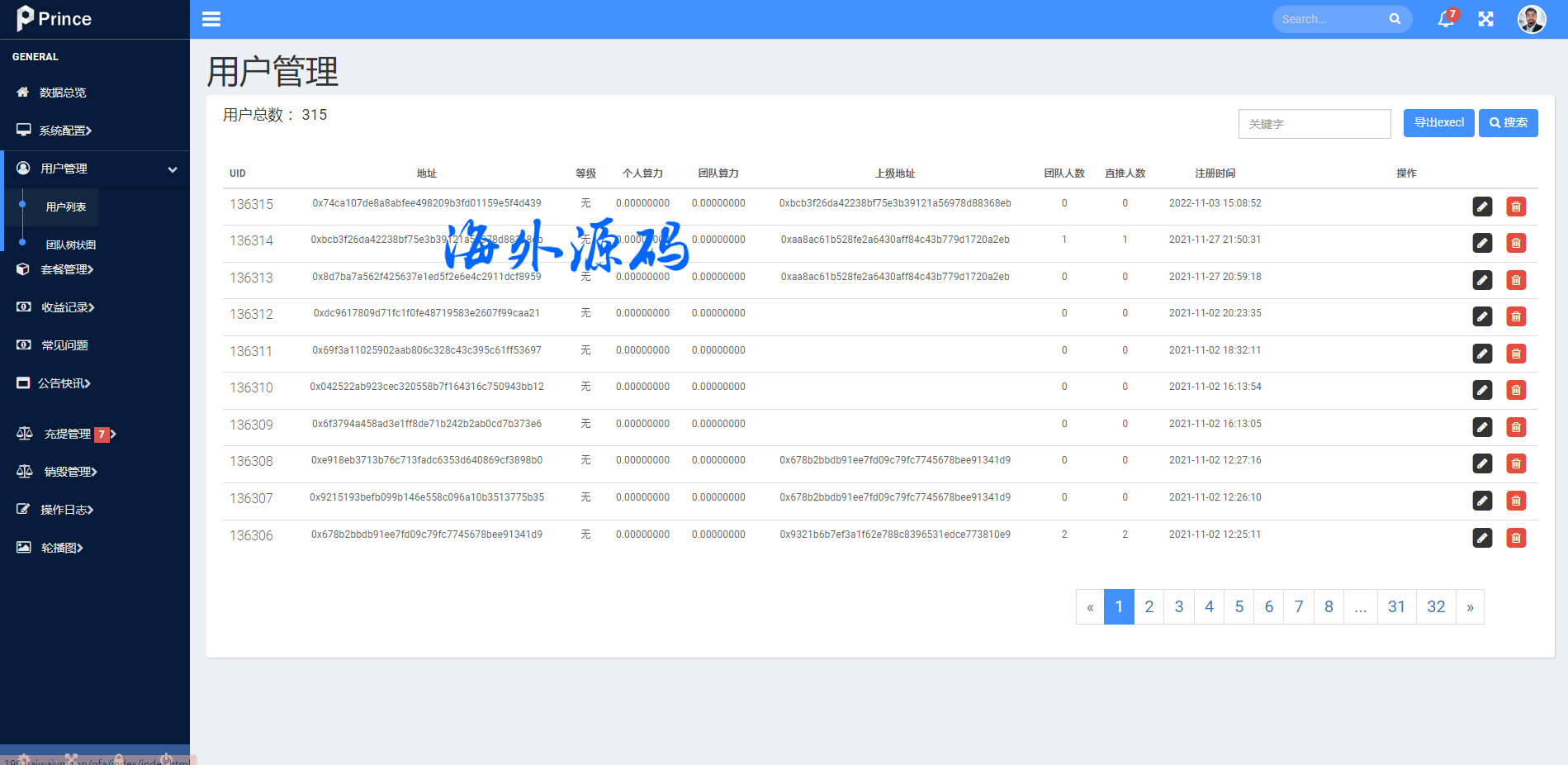
Task: Click the 导出execl button
Action: pos(1438,123)
